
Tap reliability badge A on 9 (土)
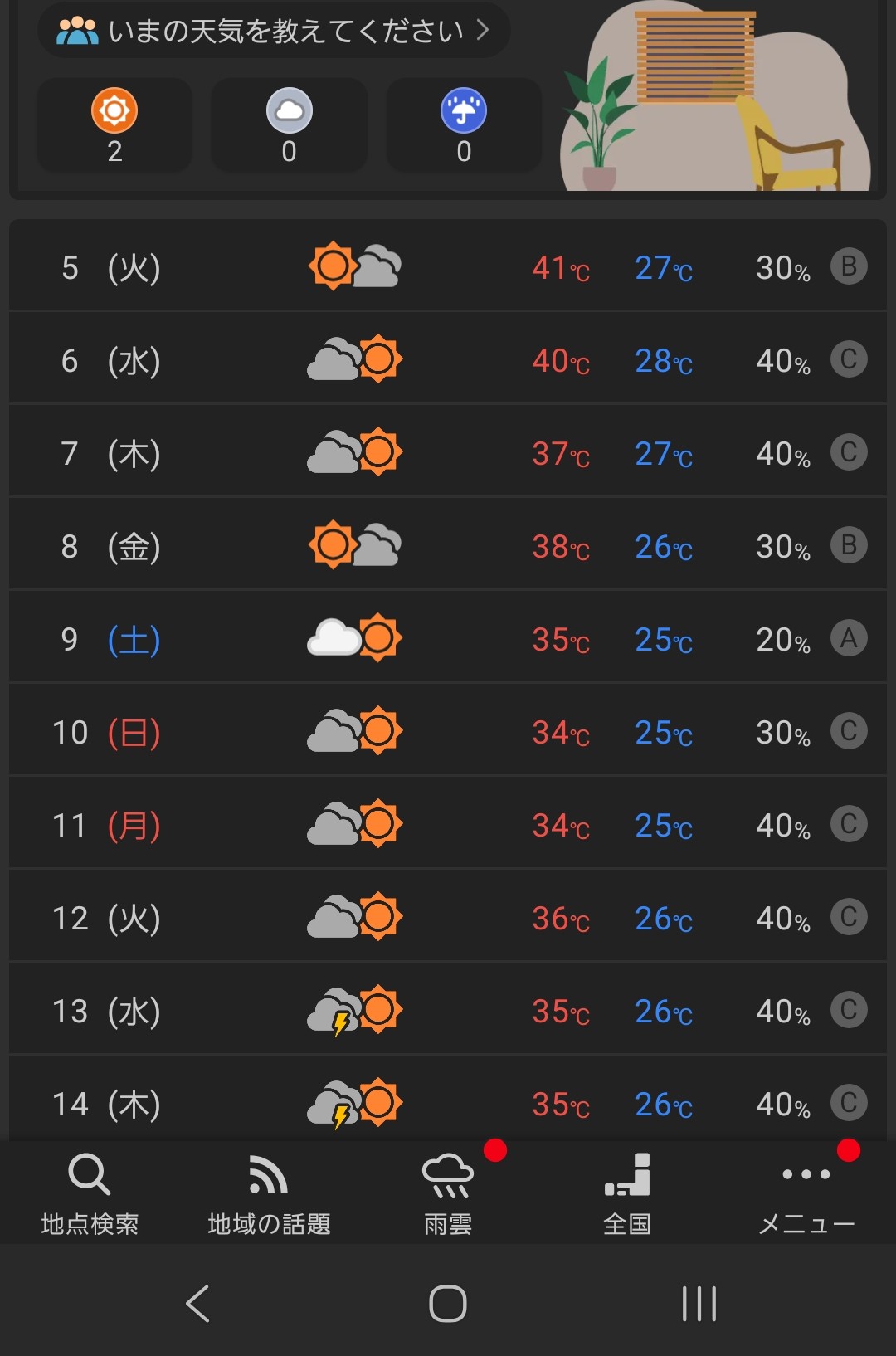point(849,638)
